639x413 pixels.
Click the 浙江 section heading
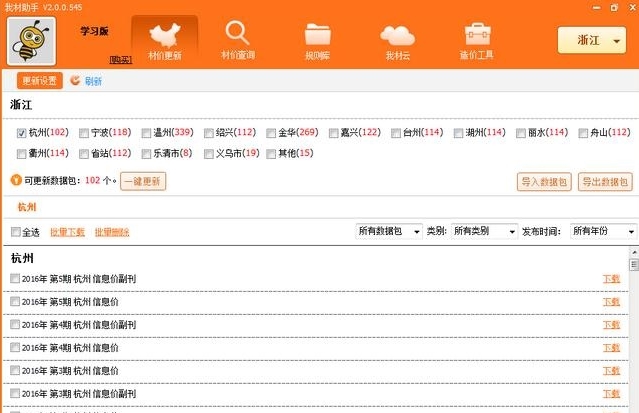21,105
